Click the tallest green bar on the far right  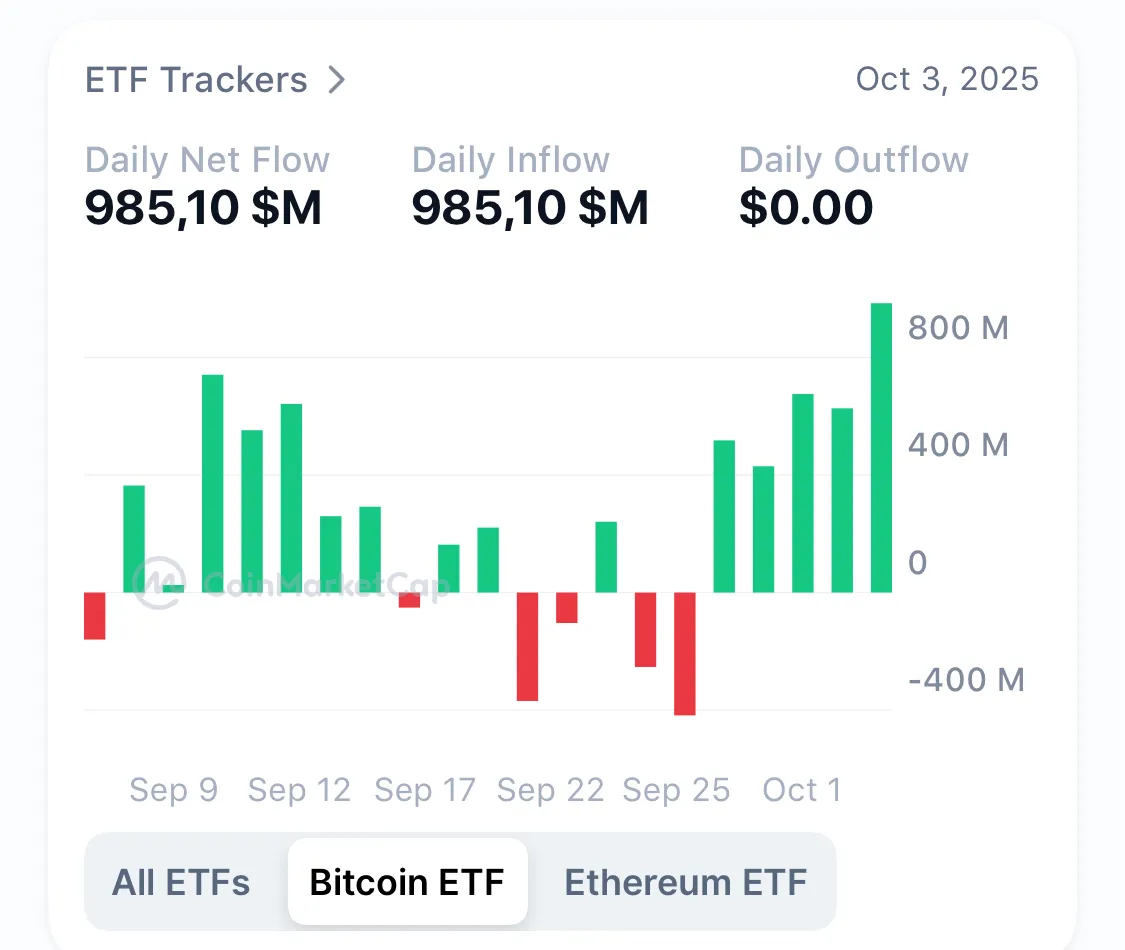coord(881,448)
